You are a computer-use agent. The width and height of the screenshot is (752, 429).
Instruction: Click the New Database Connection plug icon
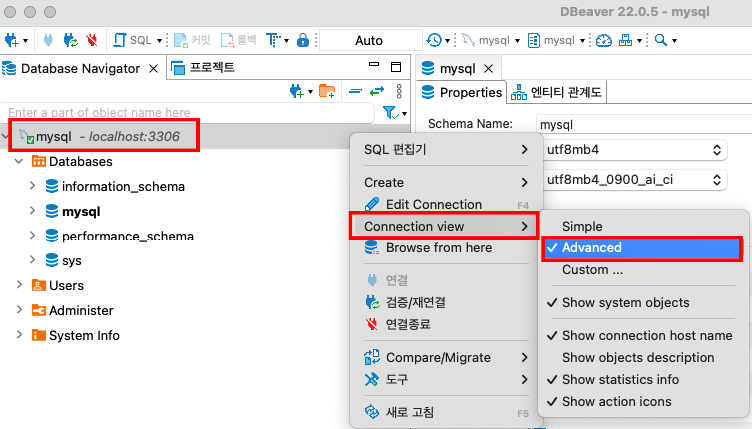(12, 40)
